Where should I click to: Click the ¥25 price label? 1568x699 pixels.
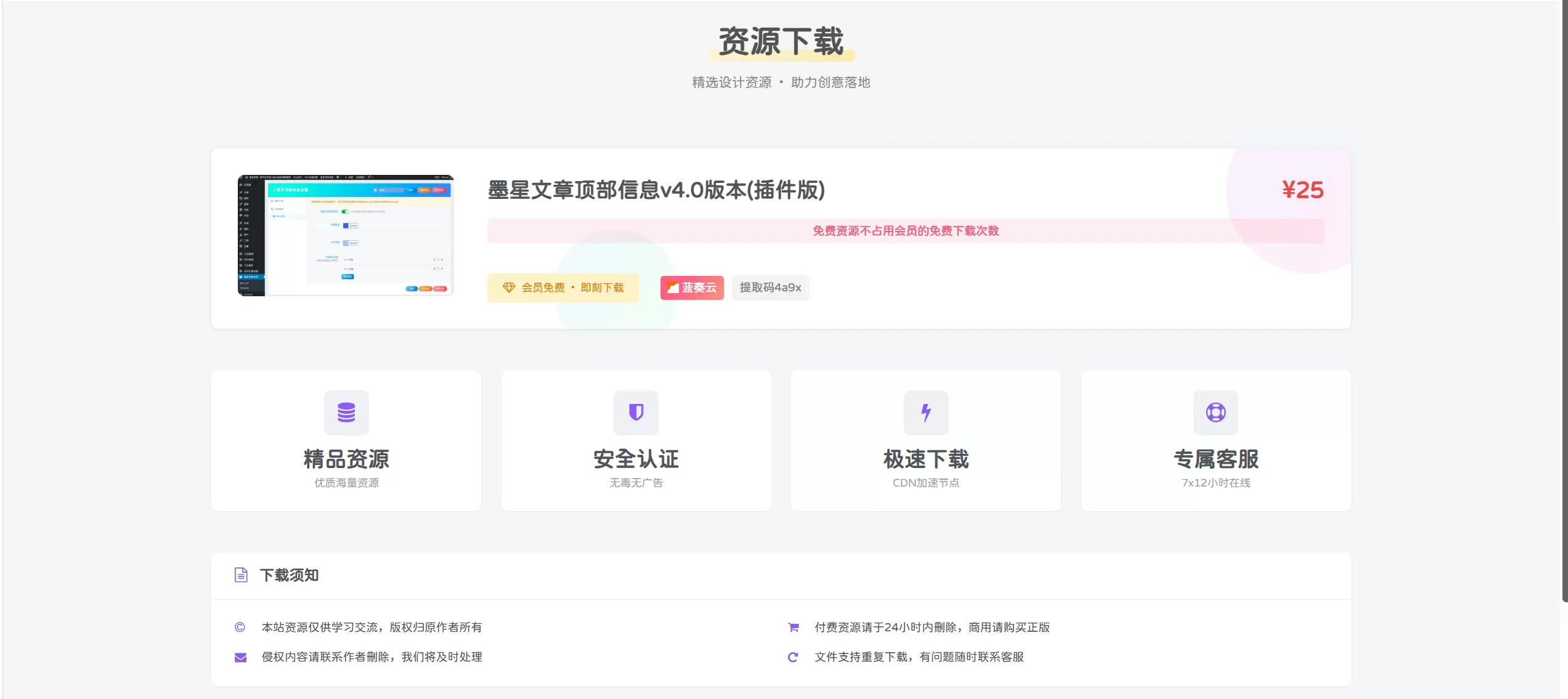[1302, 190]
